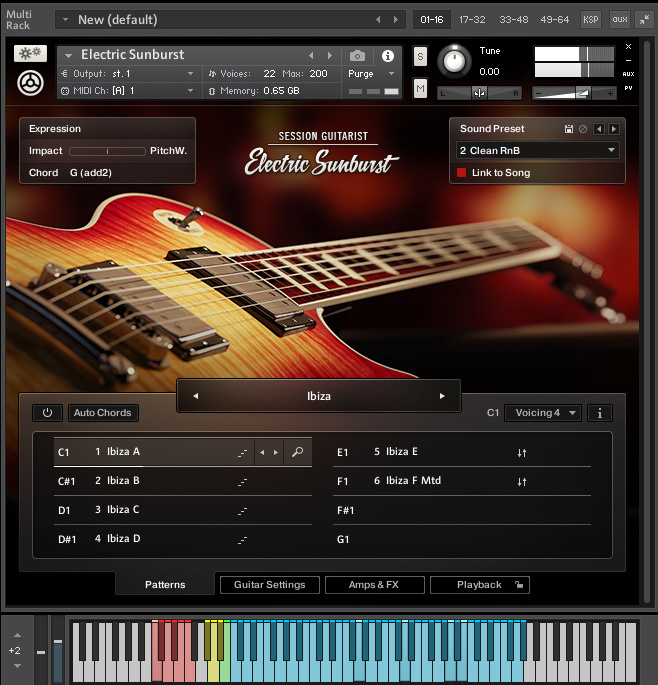The height and width of the screenshot is (685, 658).
Task: Expand the Electric Sunburst instrument name menu
Action: pos(68,56)
